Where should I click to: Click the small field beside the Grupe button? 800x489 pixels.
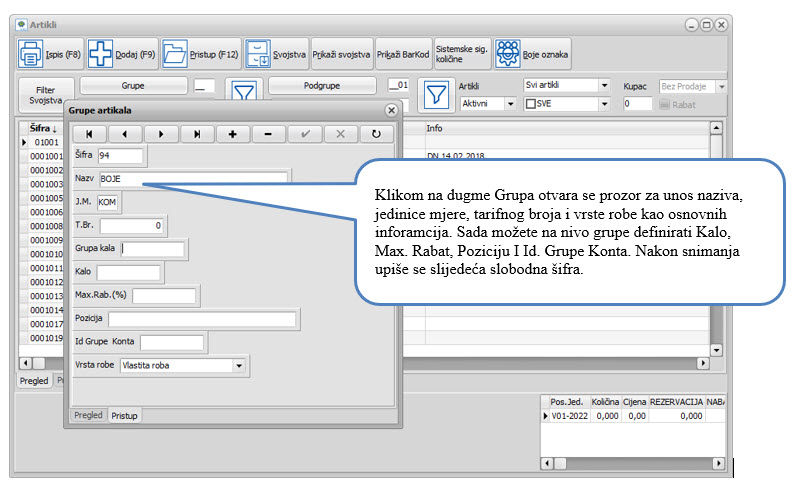pos(204,86)
